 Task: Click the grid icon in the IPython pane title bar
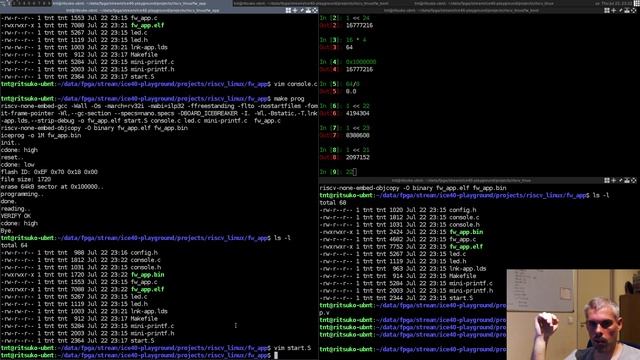click(x=607, y=10)
